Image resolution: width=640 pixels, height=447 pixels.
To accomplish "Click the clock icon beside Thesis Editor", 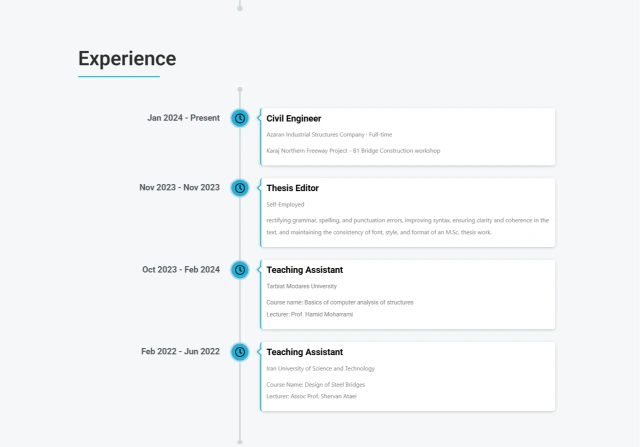I will [x=240, y=188].
